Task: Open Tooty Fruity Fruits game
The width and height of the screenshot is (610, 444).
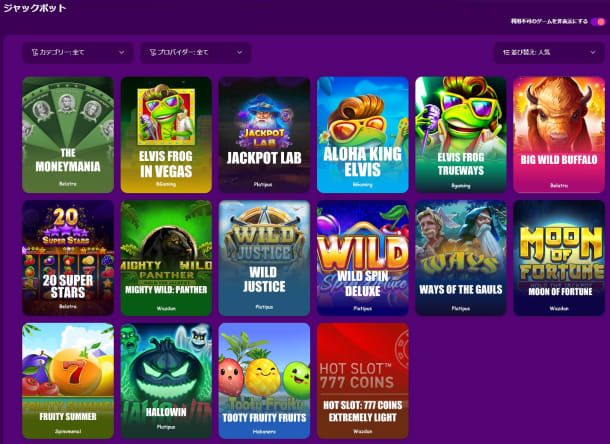Action: coord(264,381)
